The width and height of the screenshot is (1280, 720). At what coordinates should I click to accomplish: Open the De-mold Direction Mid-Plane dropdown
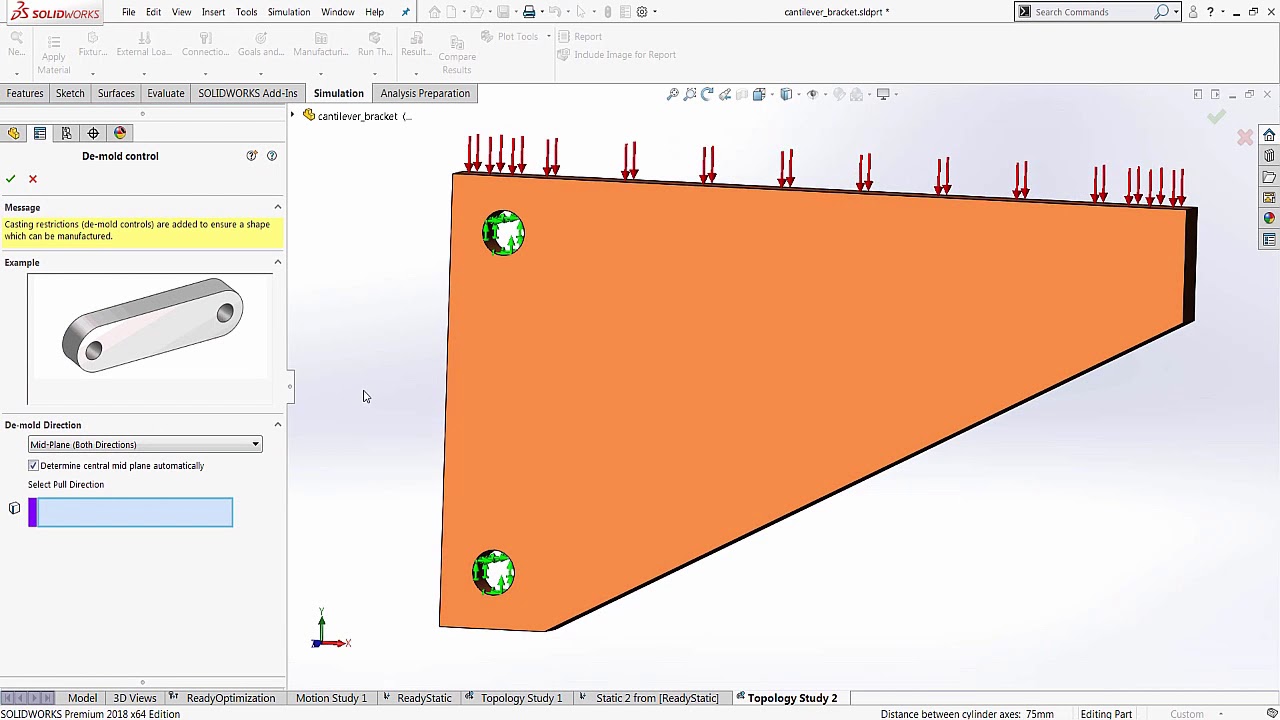click(x=145, y=445)
